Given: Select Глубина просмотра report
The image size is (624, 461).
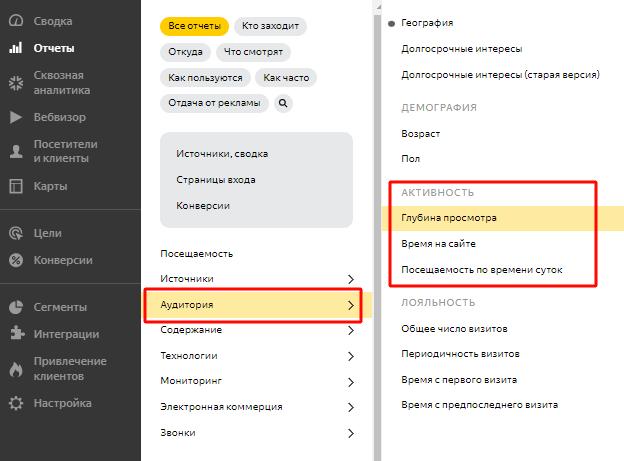Looking at the screenshot, I should point(449,218).
